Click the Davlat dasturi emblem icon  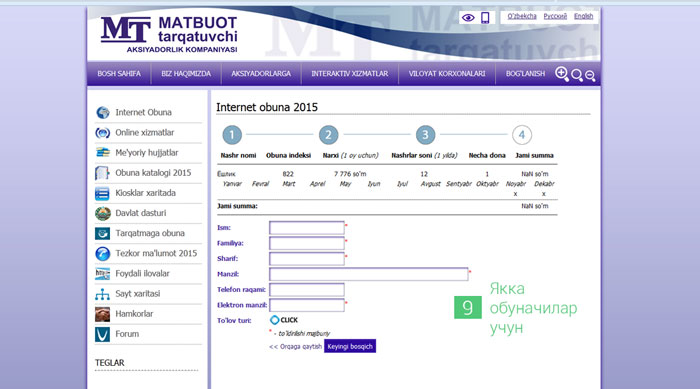pos(103,213)
